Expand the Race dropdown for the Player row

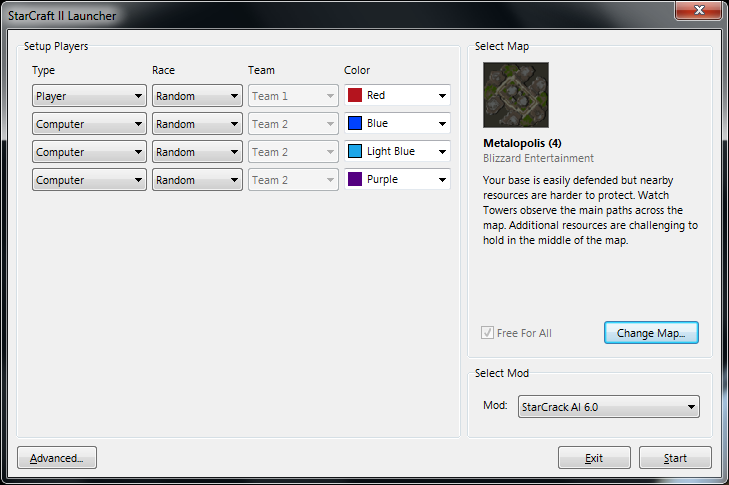coord(197,96)
